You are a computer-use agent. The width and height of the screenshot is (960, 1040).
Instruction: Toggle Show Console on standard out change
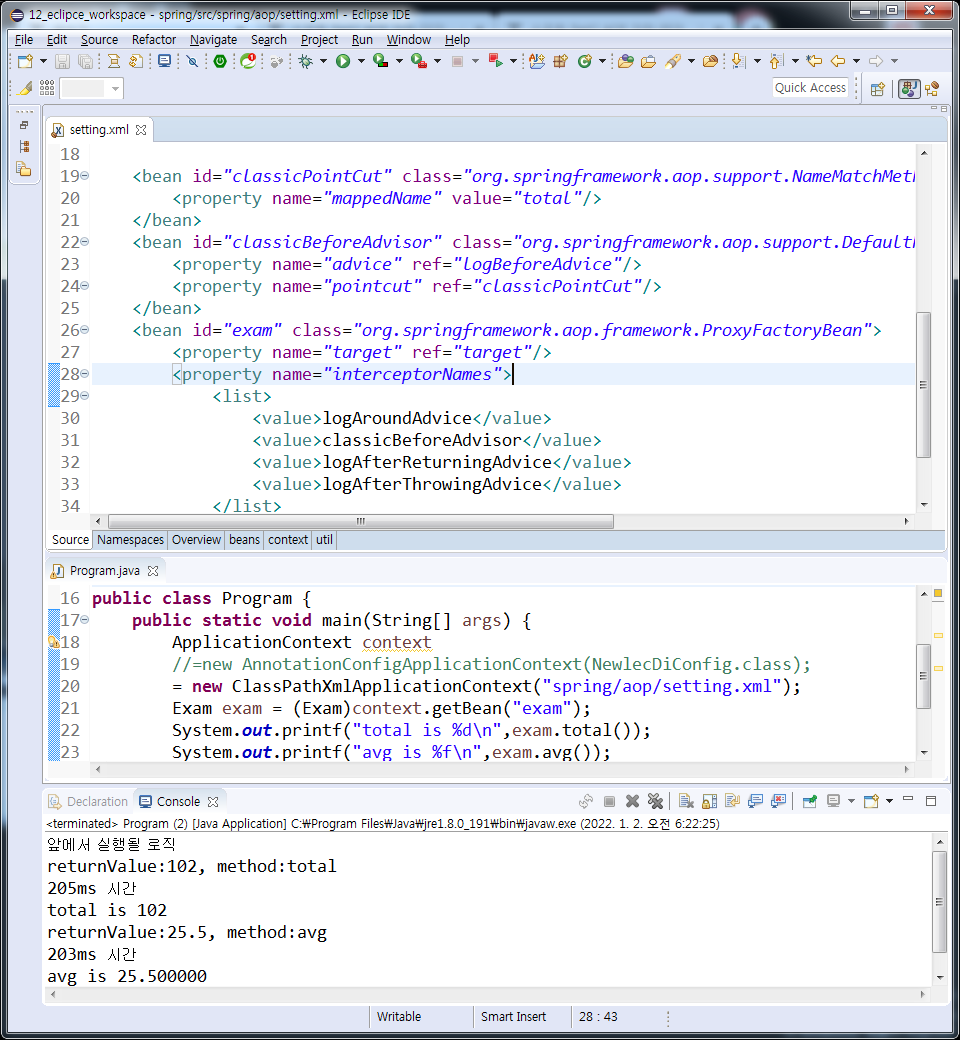[x=755, y=801]
